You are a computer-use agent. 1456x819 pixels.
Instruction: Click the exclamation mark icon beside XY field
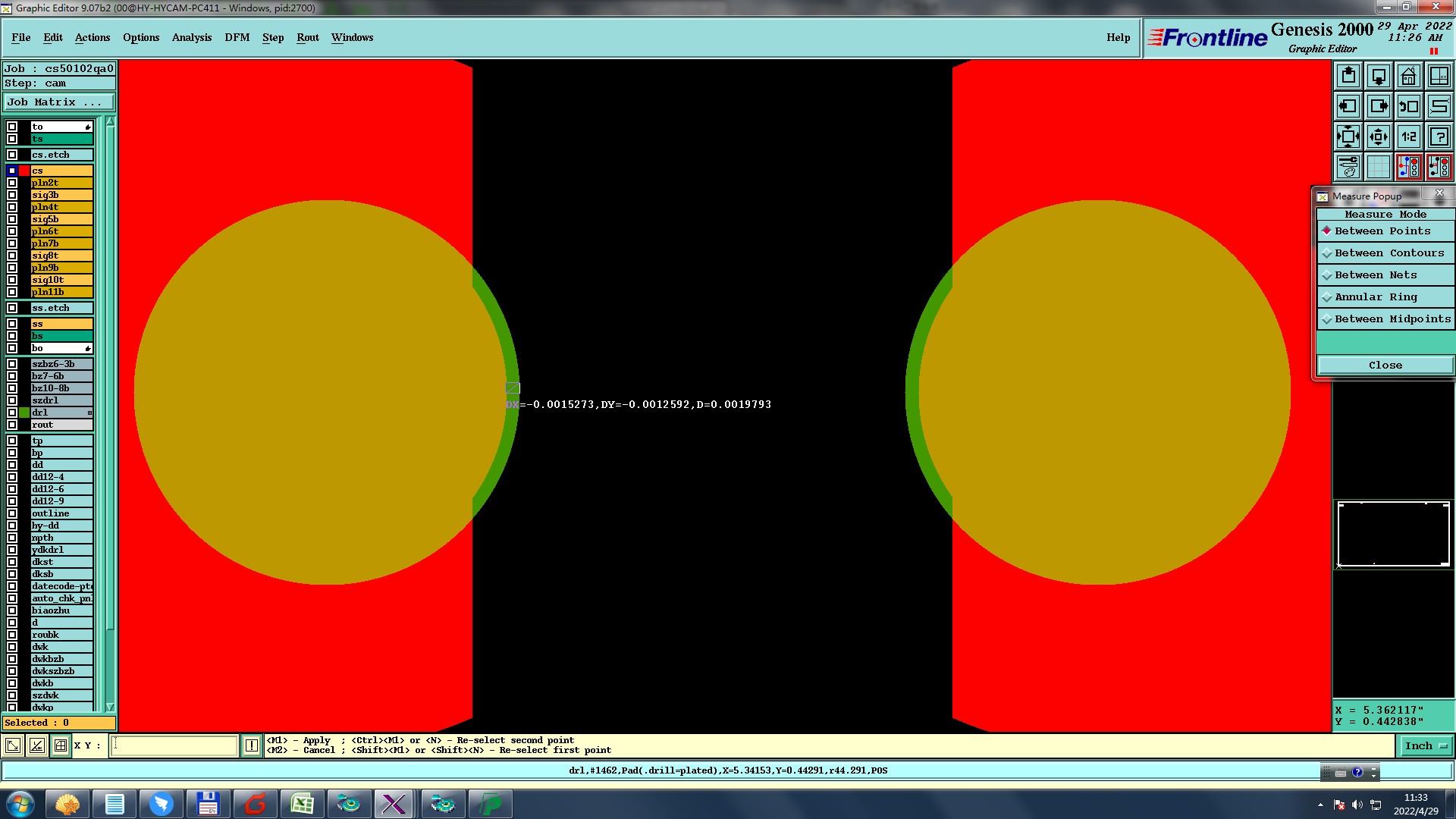click(252, 745)
